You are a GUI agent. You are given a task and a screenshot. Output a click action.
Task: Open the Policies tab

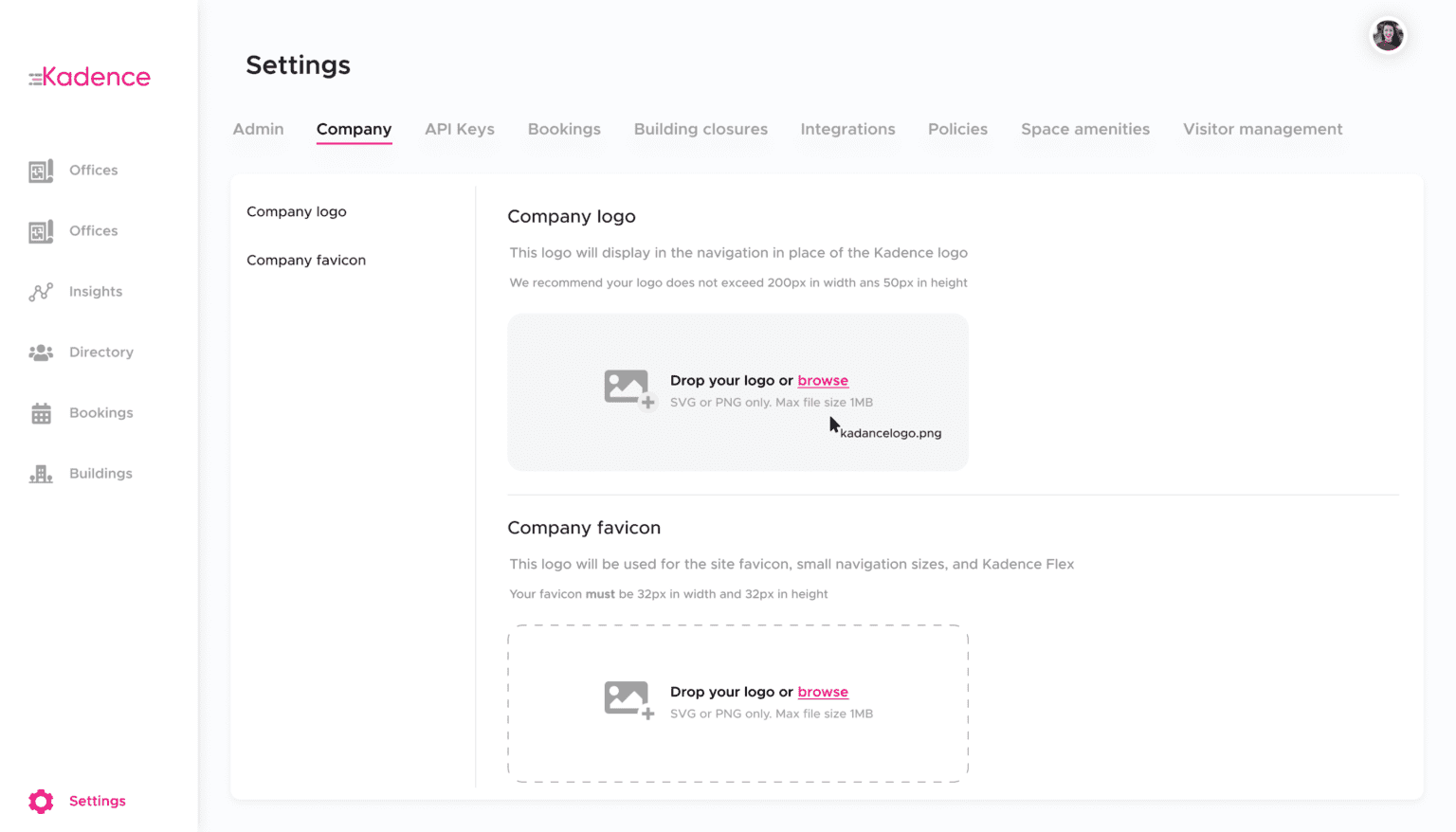(x=957, y=129)
